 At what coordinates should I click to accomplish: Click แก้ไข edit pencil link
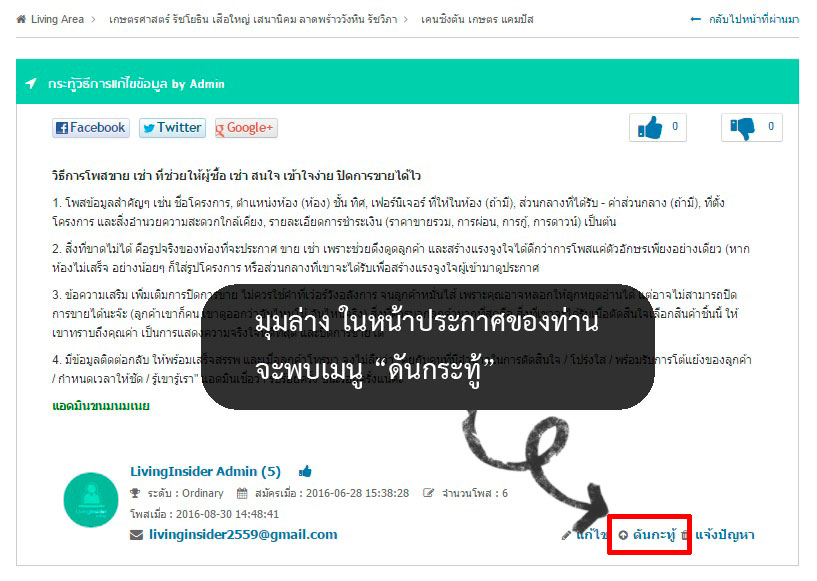click(x=586, y=535)
